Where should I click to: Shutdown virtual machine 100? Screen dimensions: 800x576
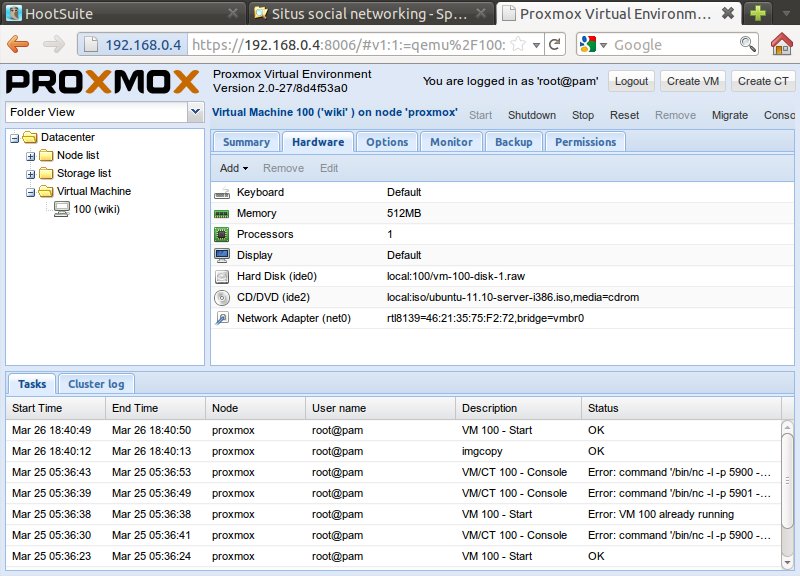[532, 115]
